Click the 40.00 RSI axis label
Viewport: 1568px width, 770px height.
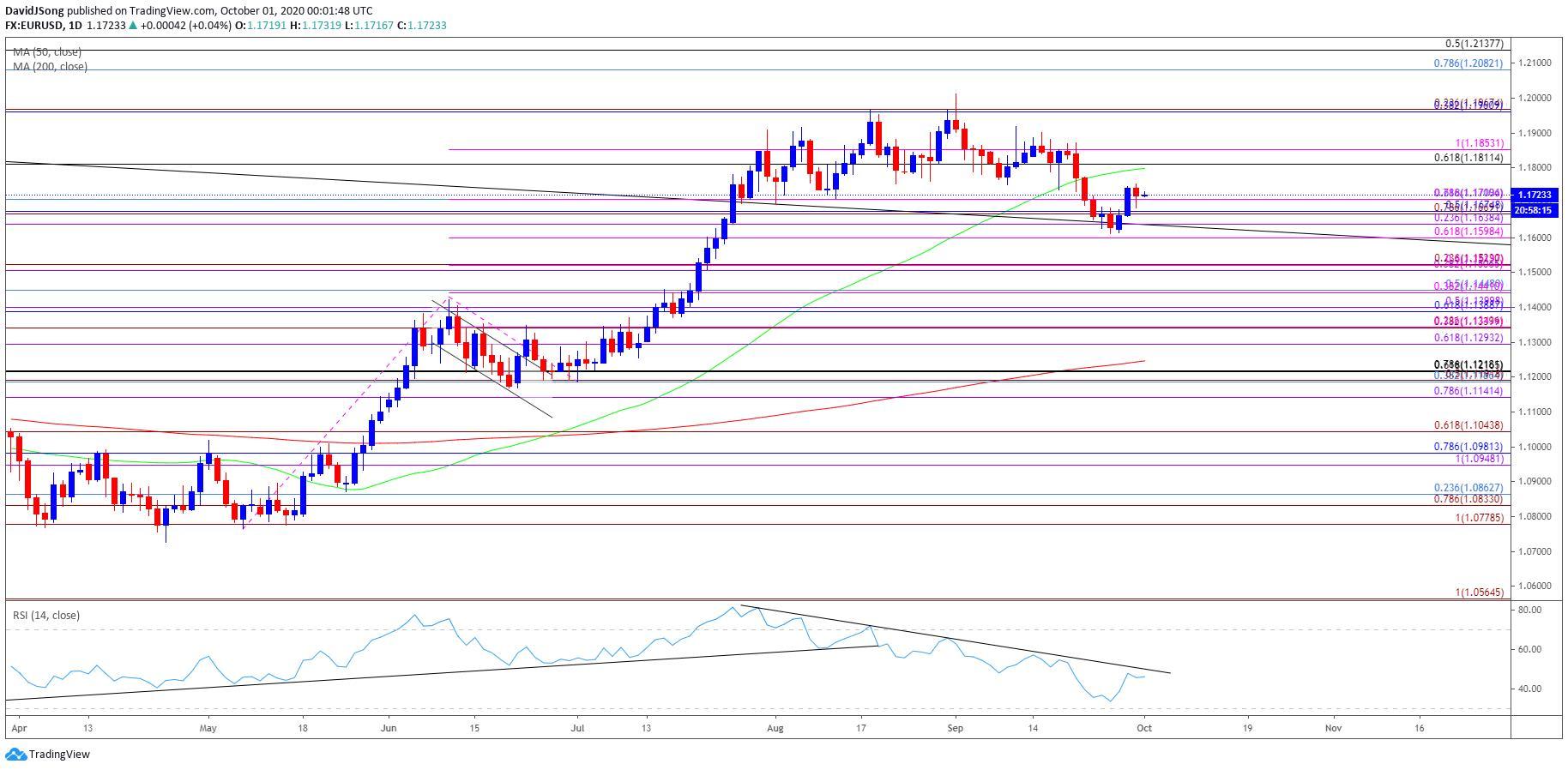point(1530,689)
